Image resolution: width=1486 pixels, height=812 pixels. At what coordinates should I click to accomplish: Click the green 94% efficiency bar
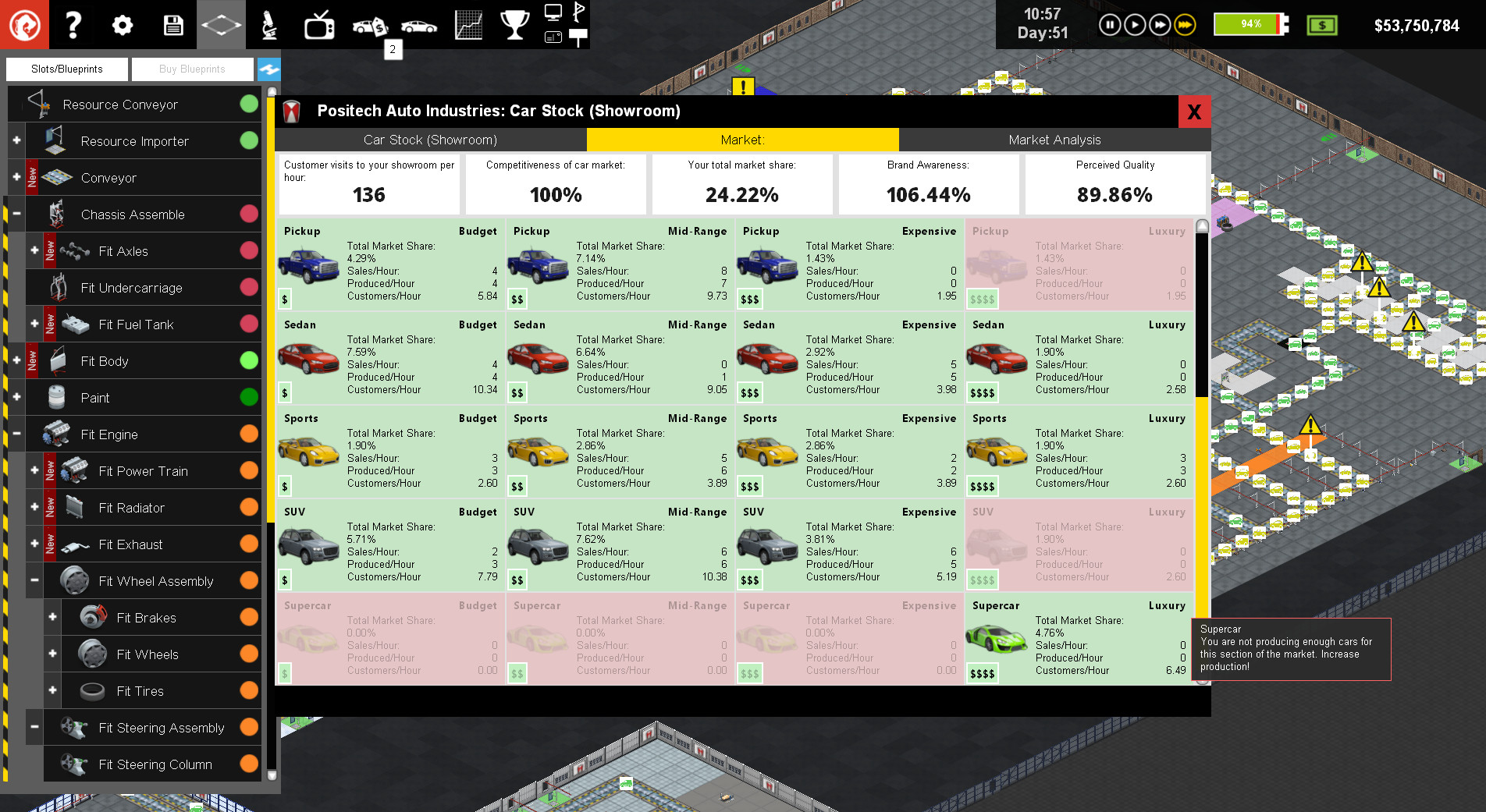[1250, 23]
